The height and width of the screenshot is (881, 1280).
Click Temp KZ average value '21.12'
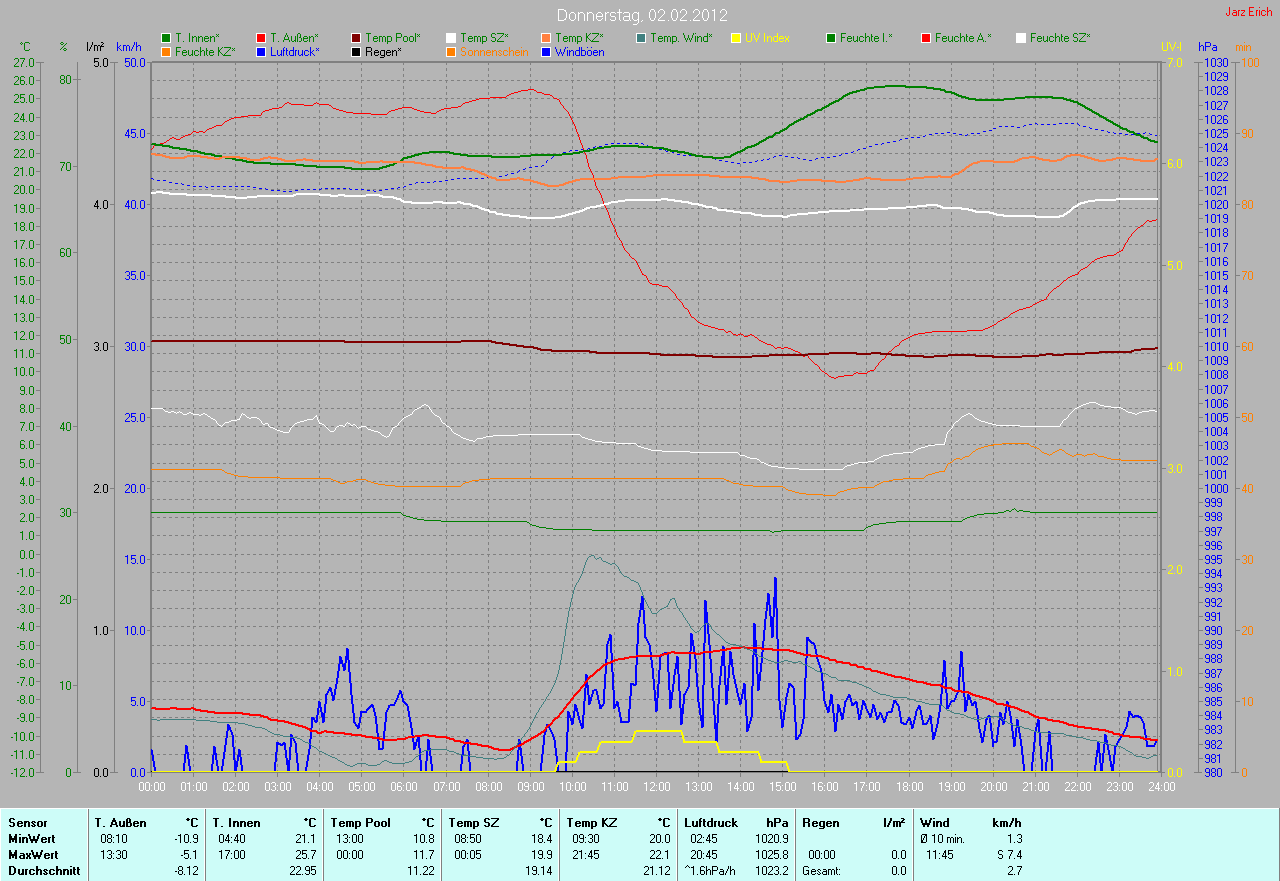click(x=657, y=871)
